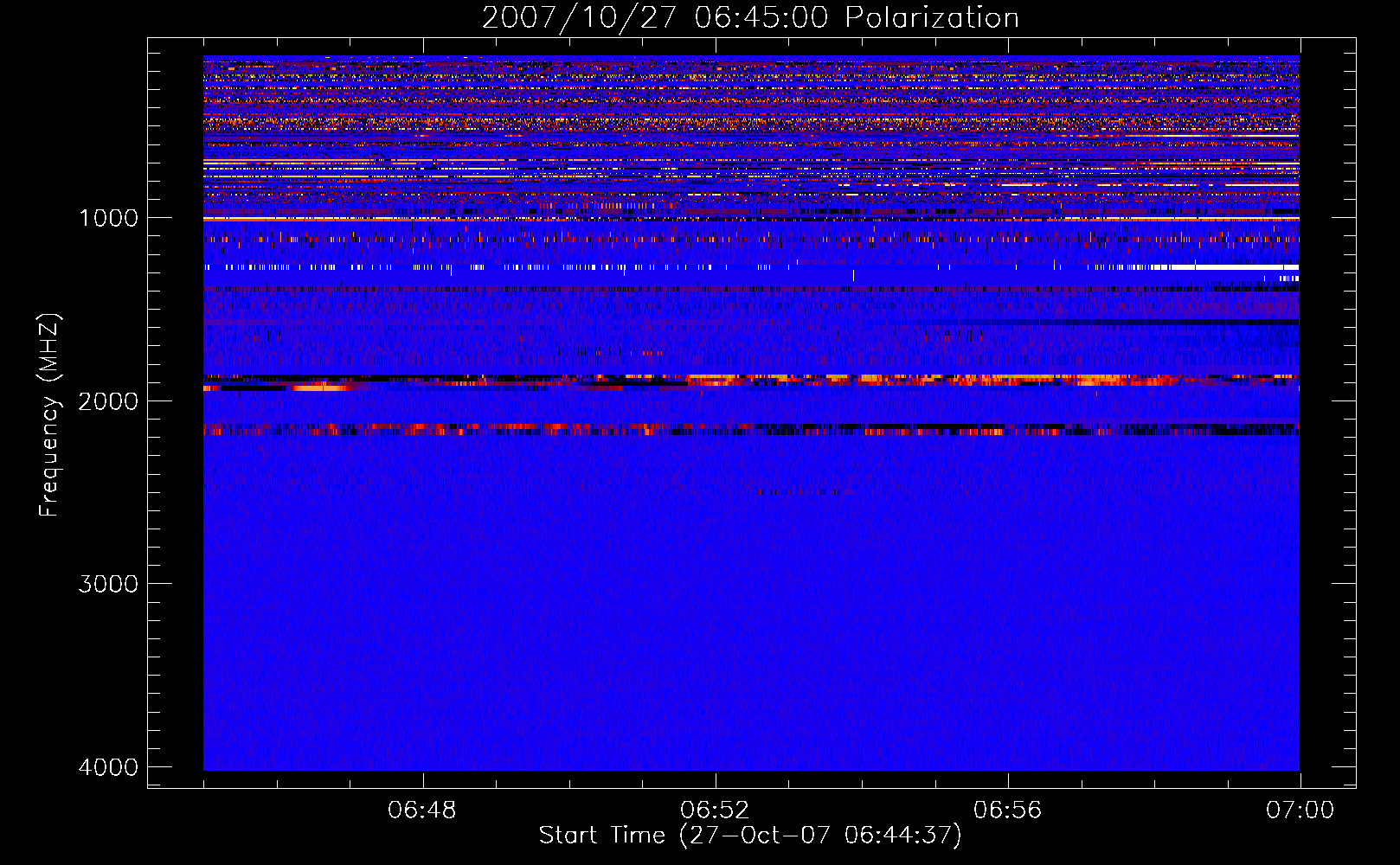The height and width of the screenshot is (865, 1400).
Task: Click the orange emission streak just below 2000 MHz
Action: coord(320,388)
